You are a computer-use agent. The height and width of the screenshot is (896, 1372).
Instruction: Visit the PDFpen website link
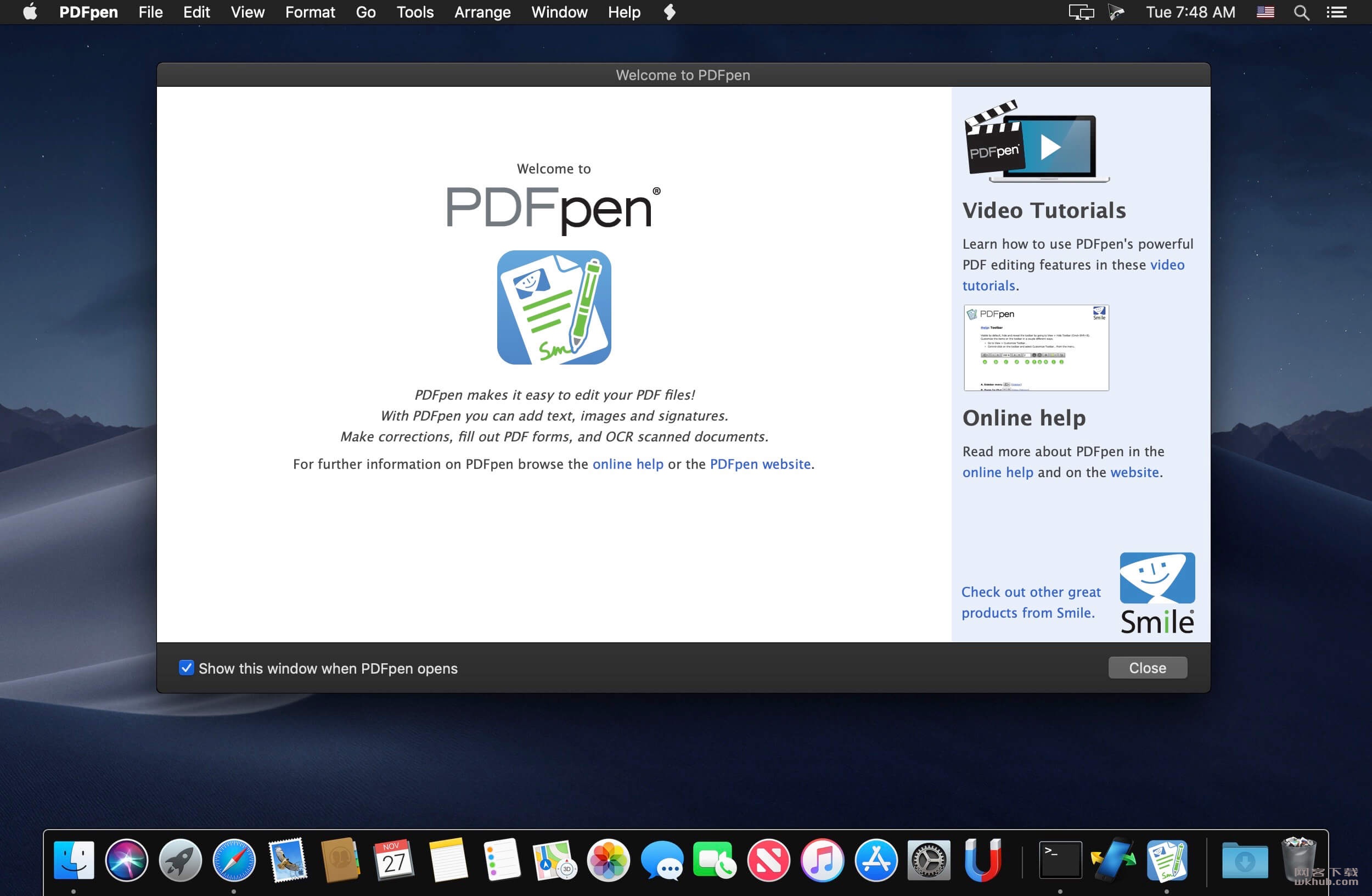760,464
